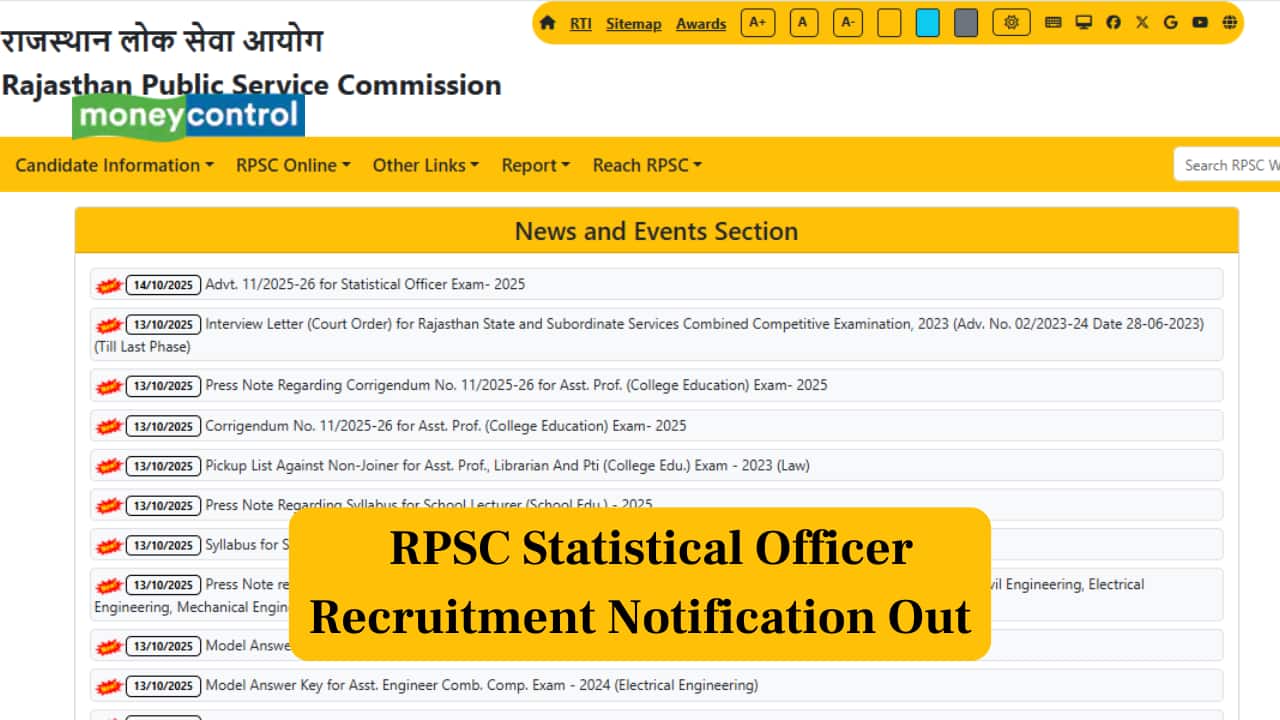Increase font size with A+ button

758,23
